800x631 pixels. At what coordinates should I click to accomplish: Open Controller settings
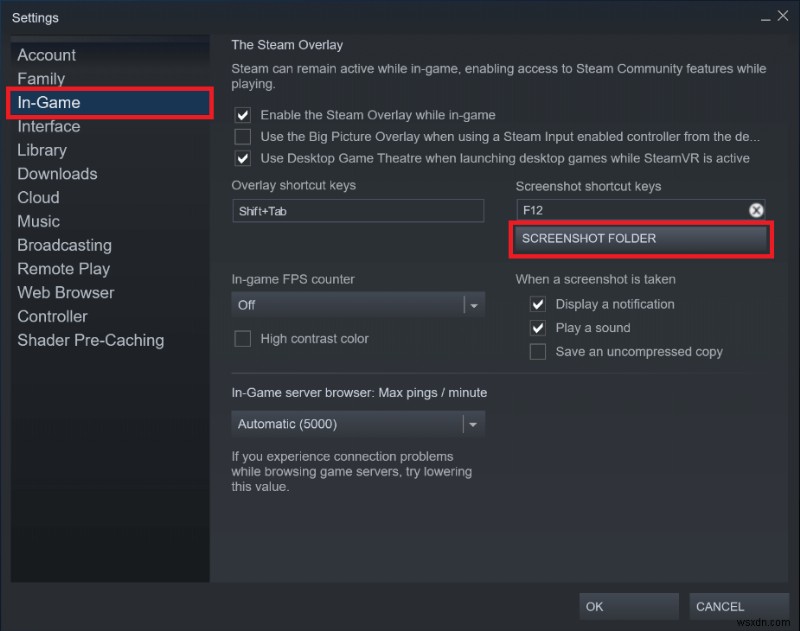tap(52, 316)
